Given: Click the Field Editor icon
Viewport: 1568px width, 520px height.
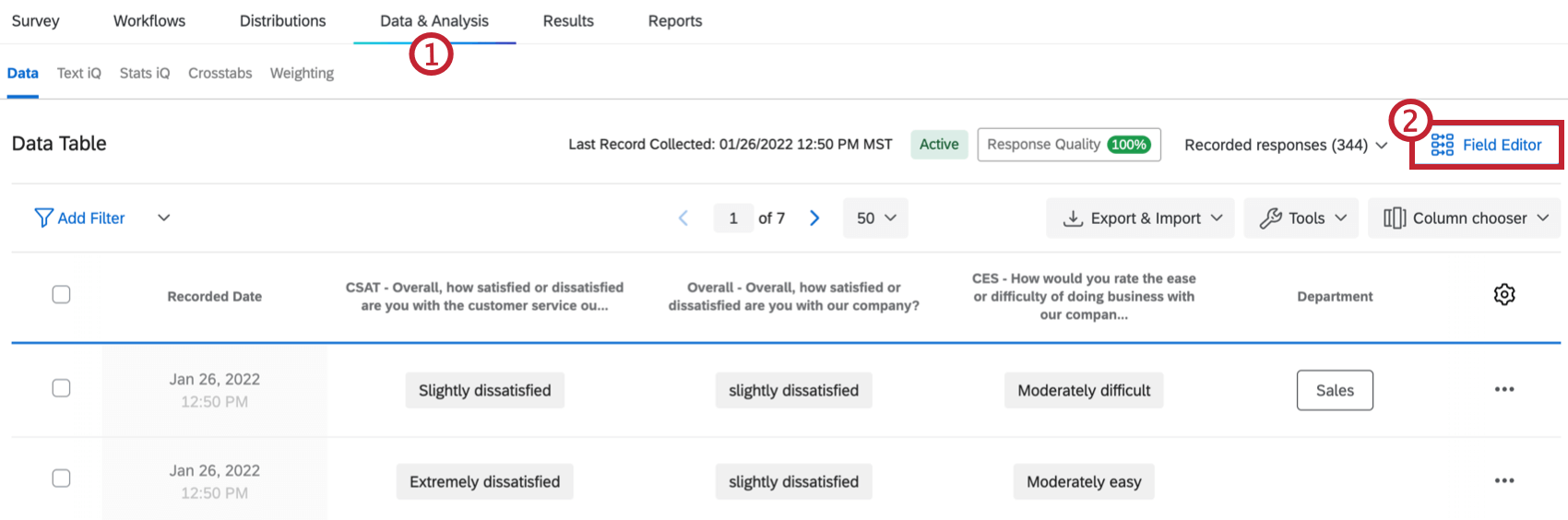Looking at the screenshot, I should coord(1442,145).
